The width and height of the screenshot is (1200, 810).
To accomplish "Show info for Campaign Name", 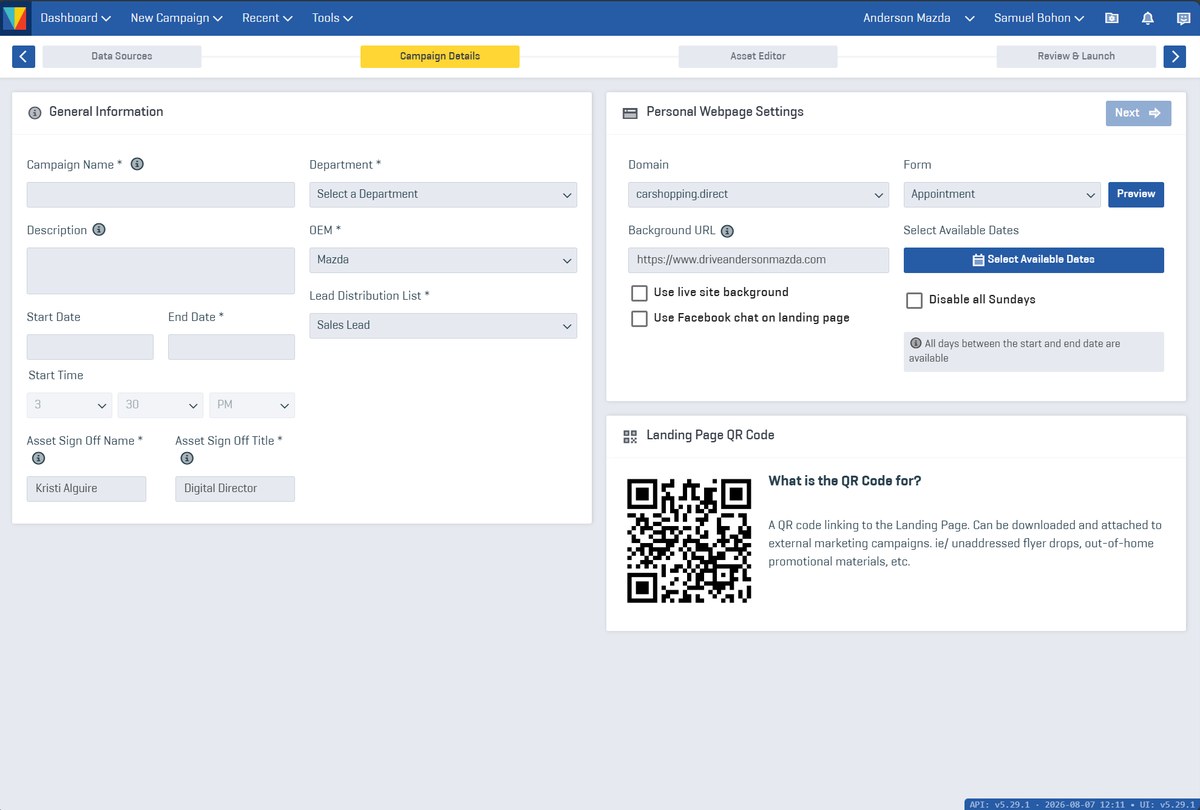I will coord(137,164).
